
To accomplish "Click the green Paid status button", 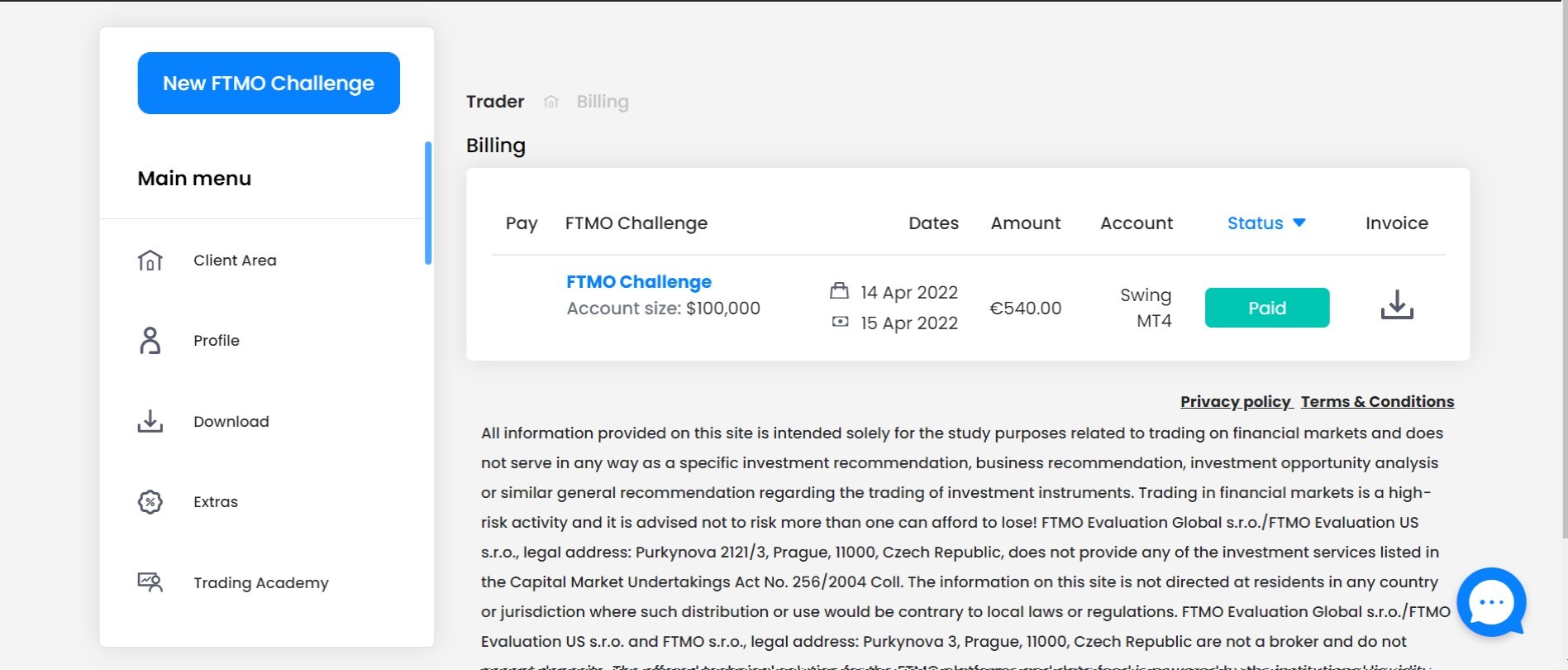I will [1266, 308].
